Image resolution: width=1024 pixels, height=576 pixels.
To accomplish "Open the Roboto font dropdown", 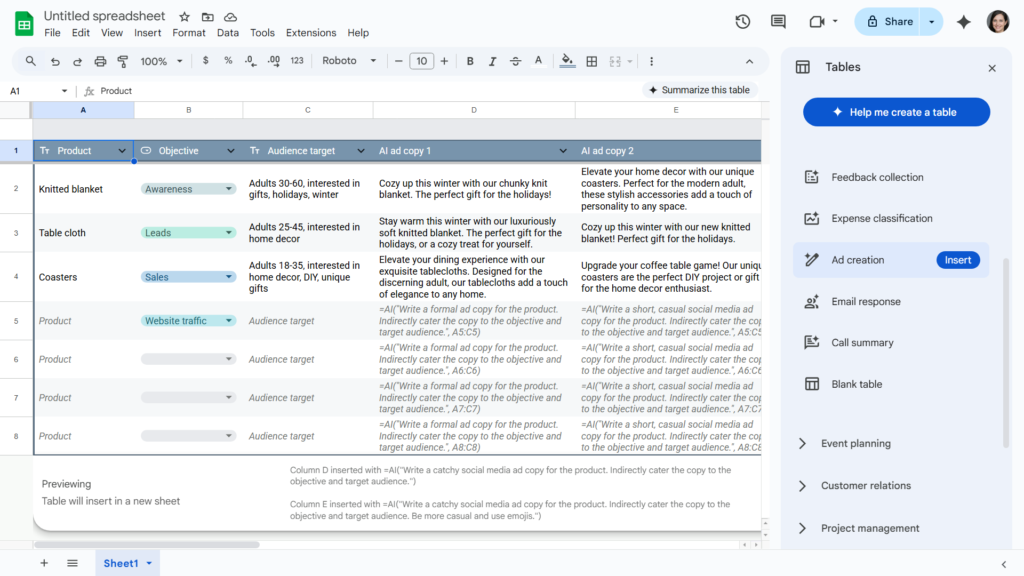I will click(x=349, y=61).
